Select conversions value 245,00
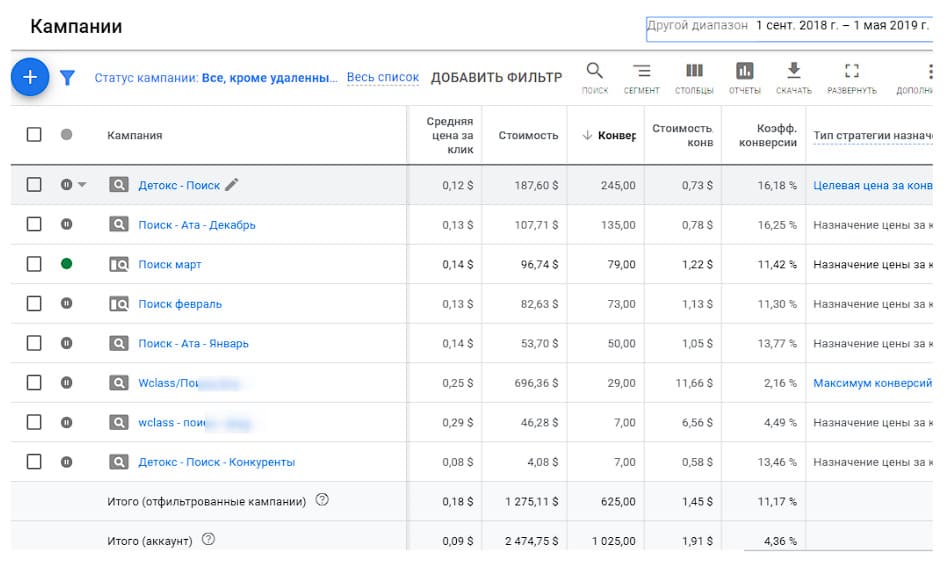Viewport: 947px width, 567px height. [618, 185]
